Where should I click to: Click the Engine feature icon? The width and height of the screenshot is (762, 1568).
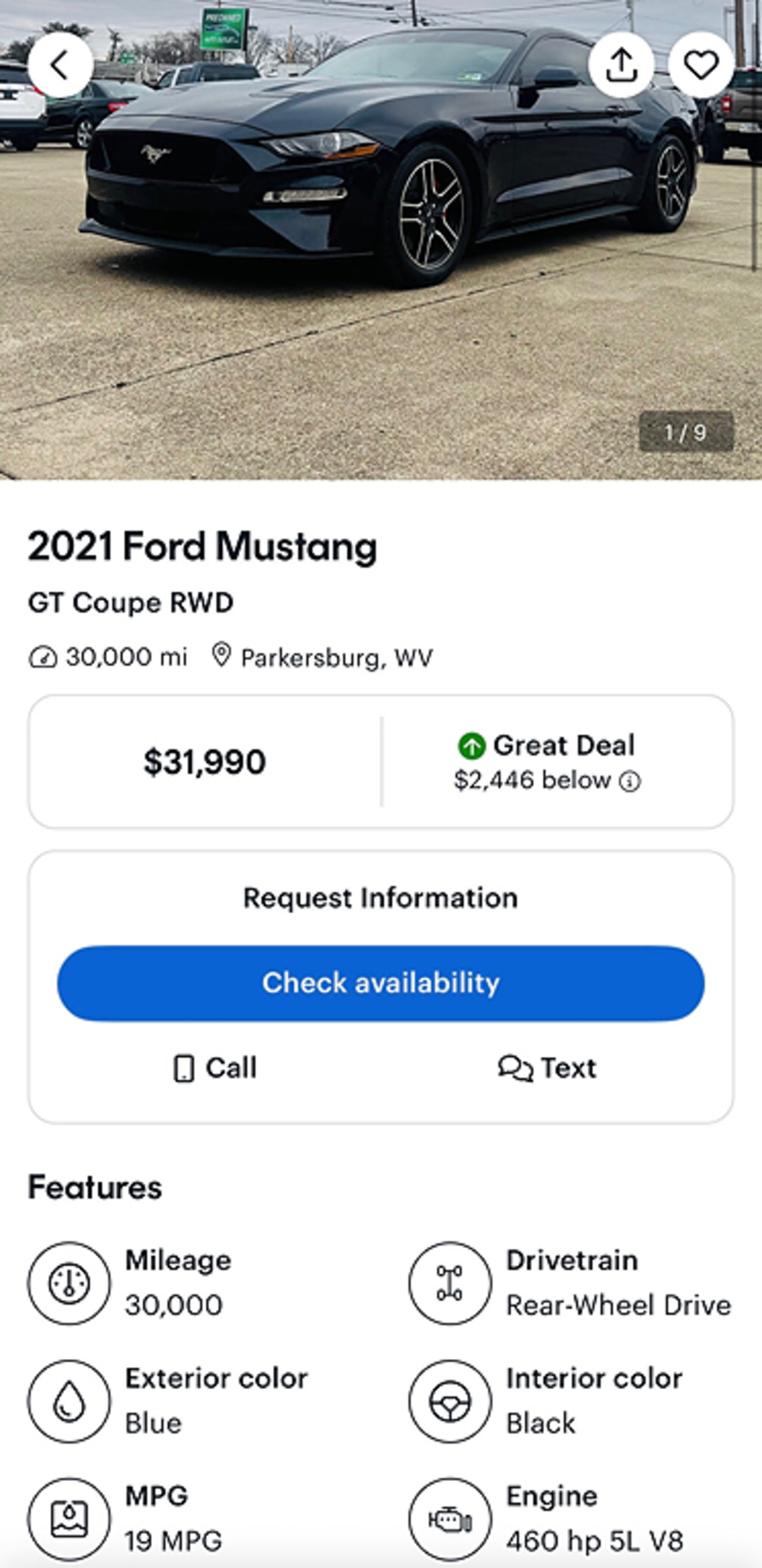449,1519
